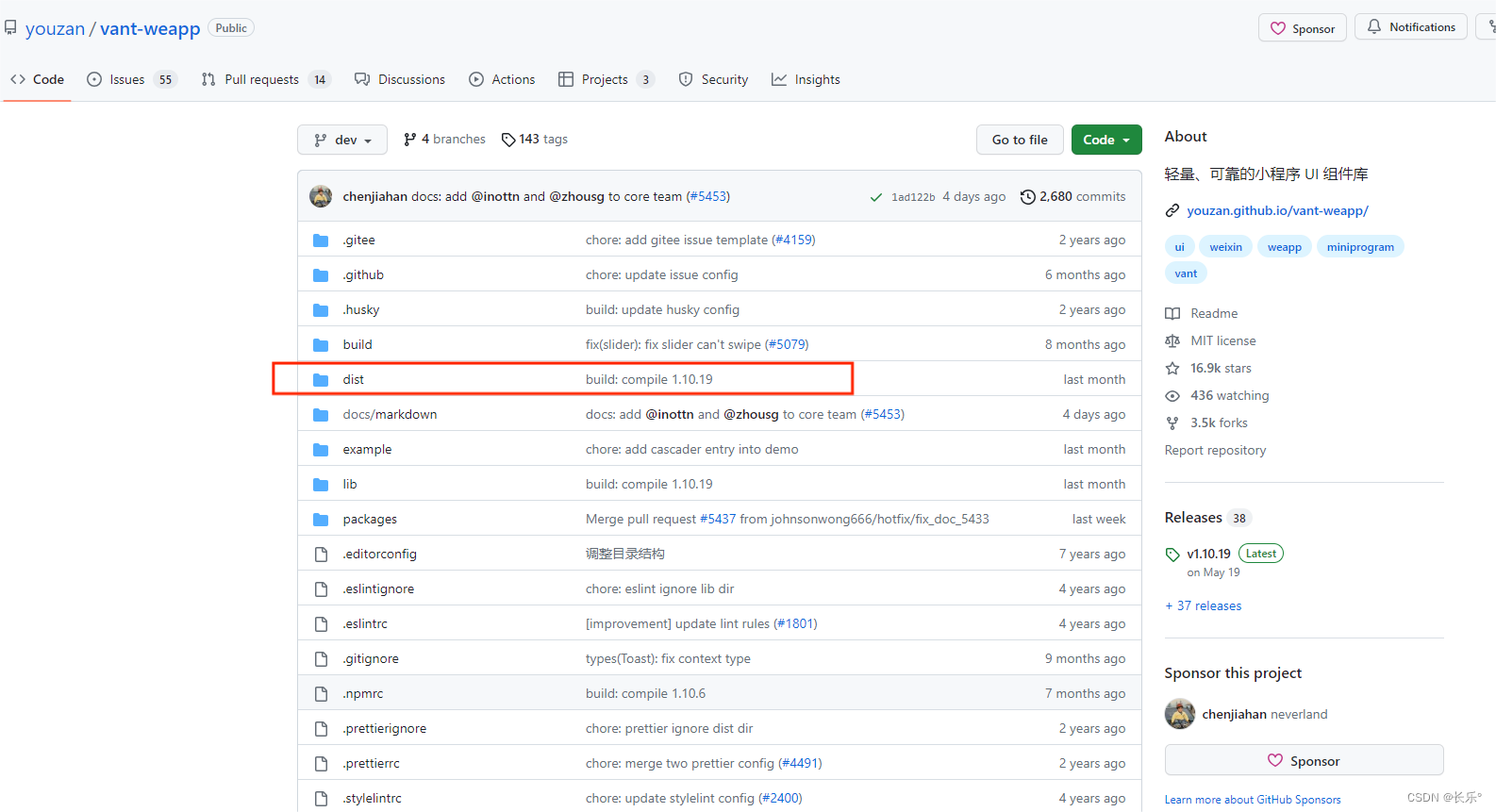Select the weapp topic tag
1496x812 pixels.
click(x=1284, y=247)
